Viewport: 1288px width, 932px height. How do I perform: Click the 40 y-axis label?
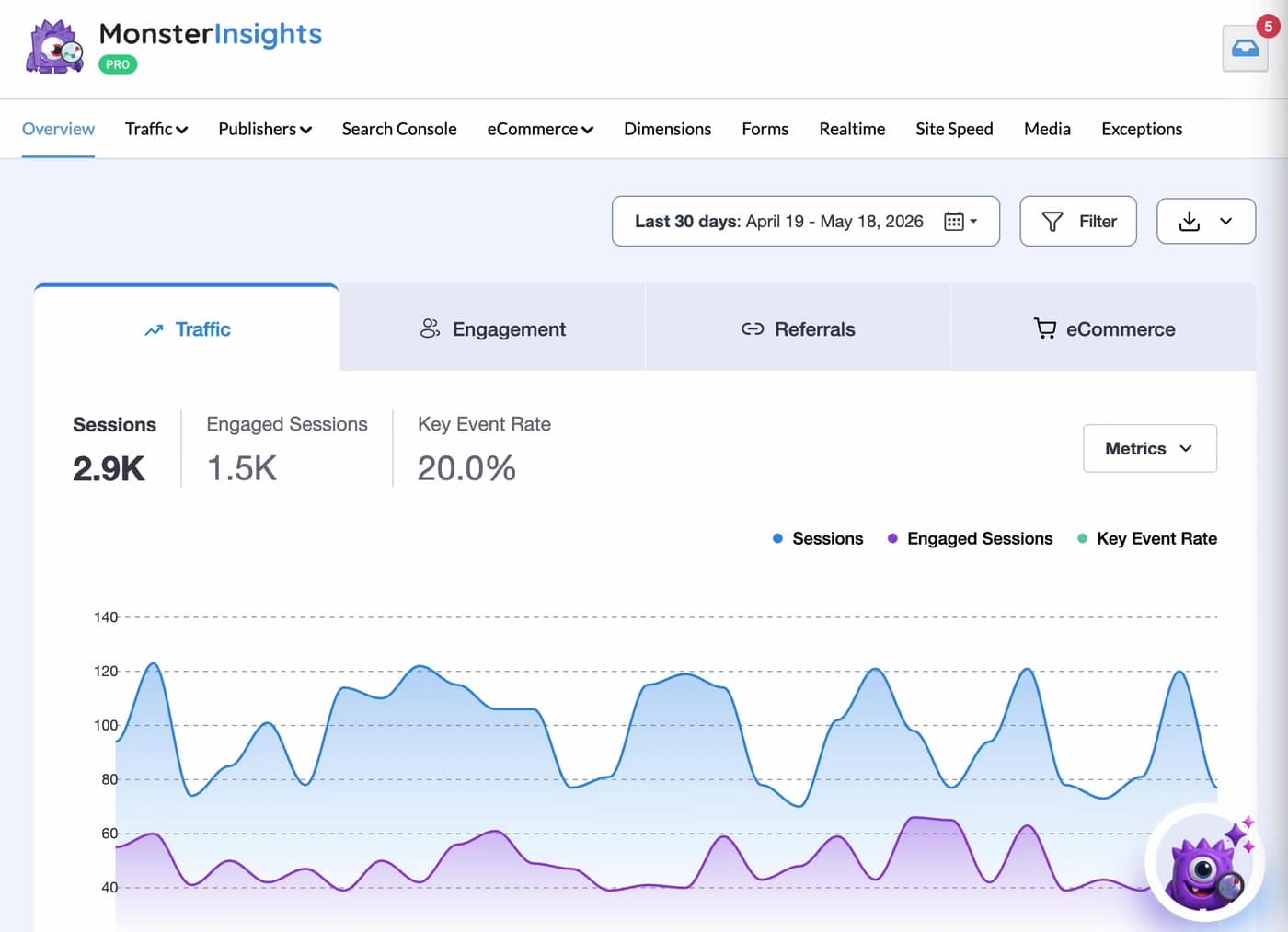coord(109,888)
